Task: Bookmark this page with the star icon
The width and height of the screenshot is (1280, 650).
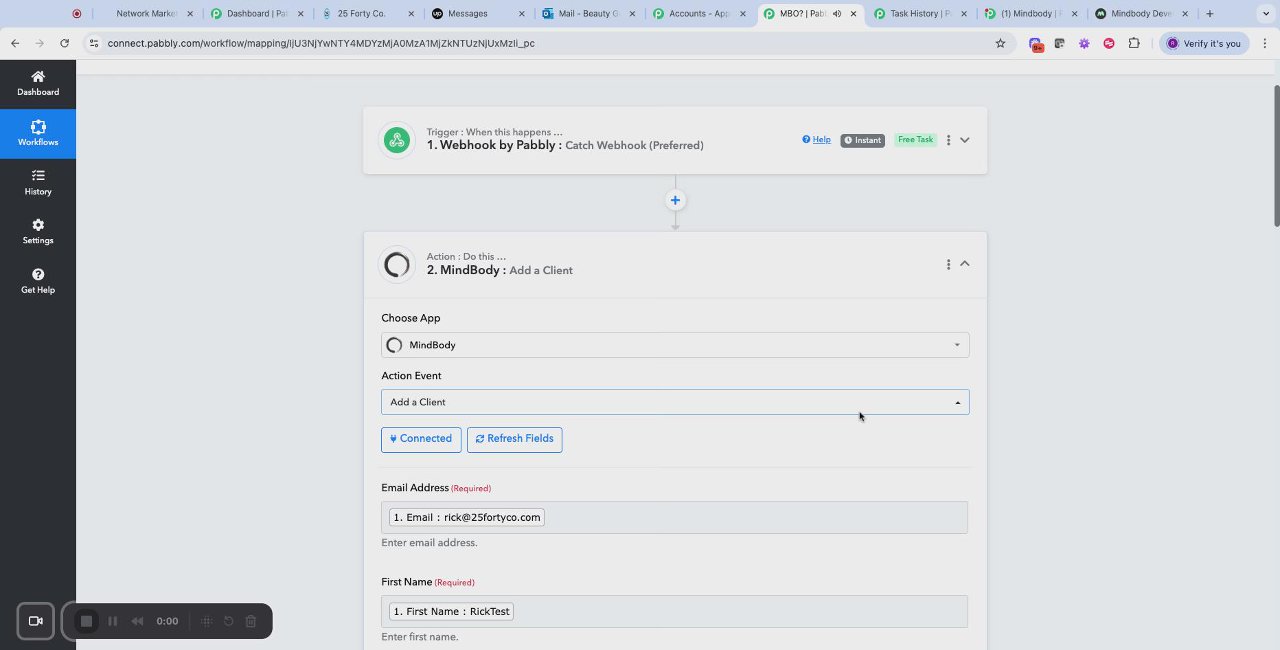Action: click(1000, 43)
